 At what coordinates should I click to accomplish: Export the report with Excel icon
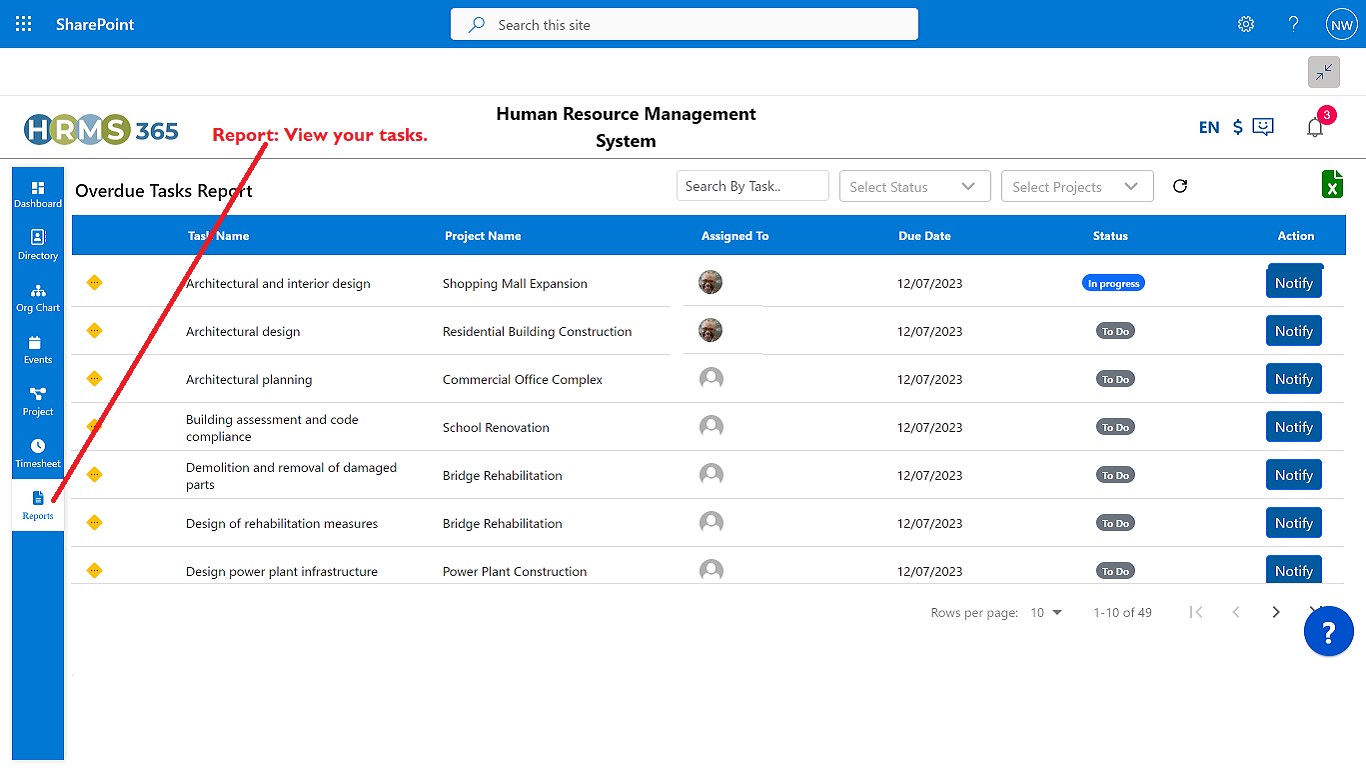click(1332, 185)
